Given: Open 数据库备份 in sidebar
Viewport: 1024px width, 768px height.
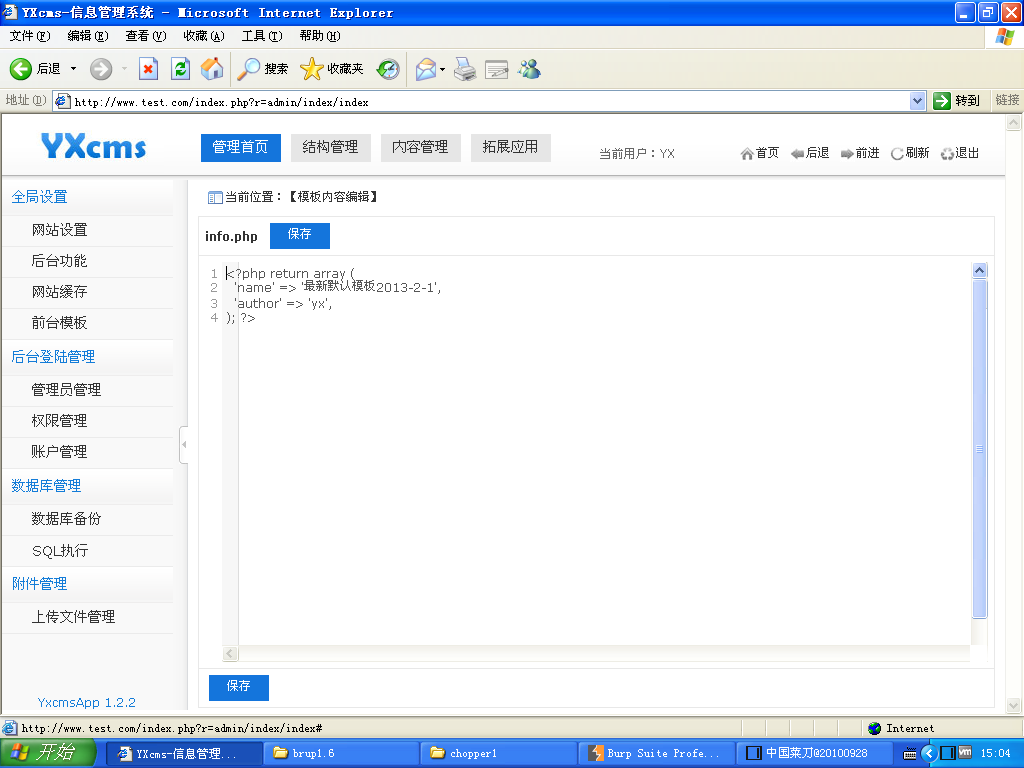Looking at the screenshot, I should (x=66, y=519).
